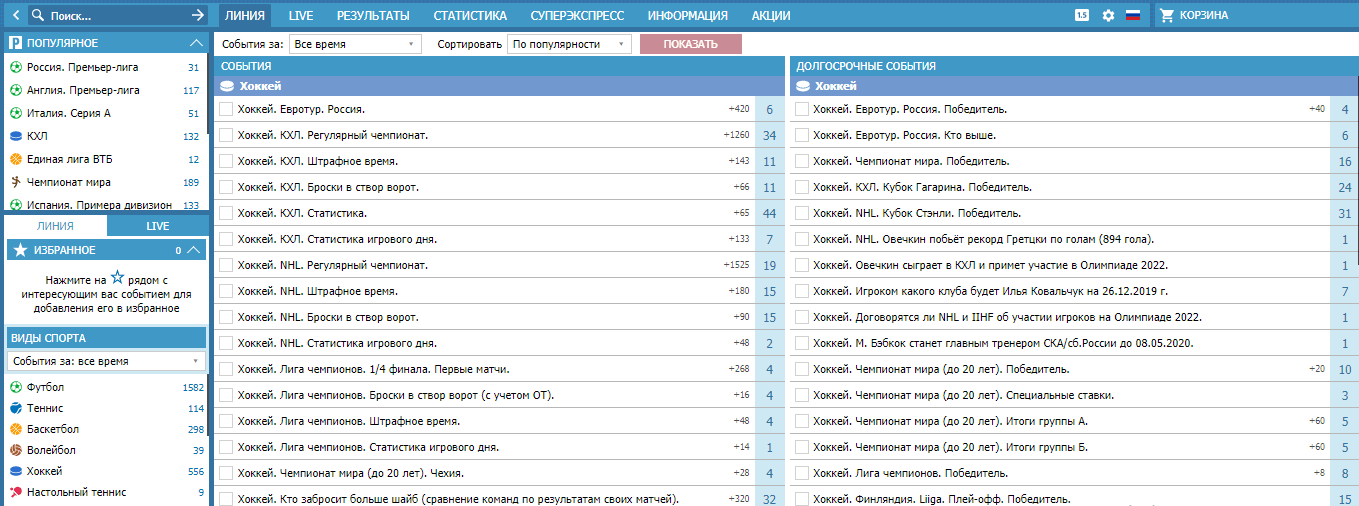Collapse the Популярное section chevron
The width and height of the screenshot is (1359, 506).
tap(196, 43)
